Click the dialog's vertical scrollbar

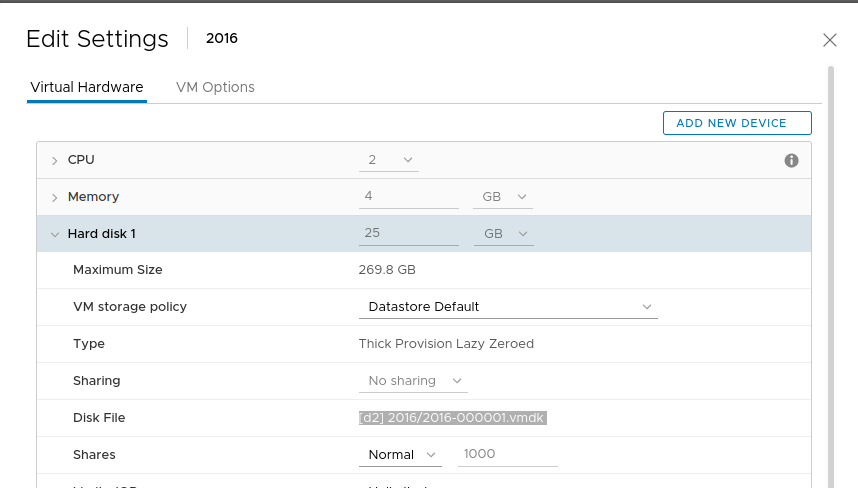(x=831, y=270)
